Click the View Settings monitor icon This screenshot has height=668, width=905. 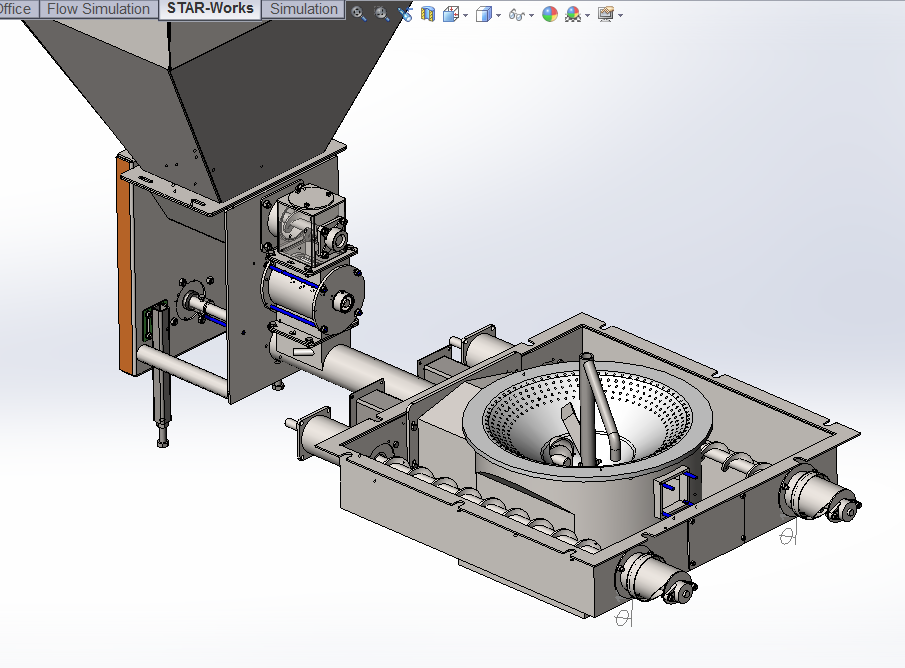pos(605,14)
